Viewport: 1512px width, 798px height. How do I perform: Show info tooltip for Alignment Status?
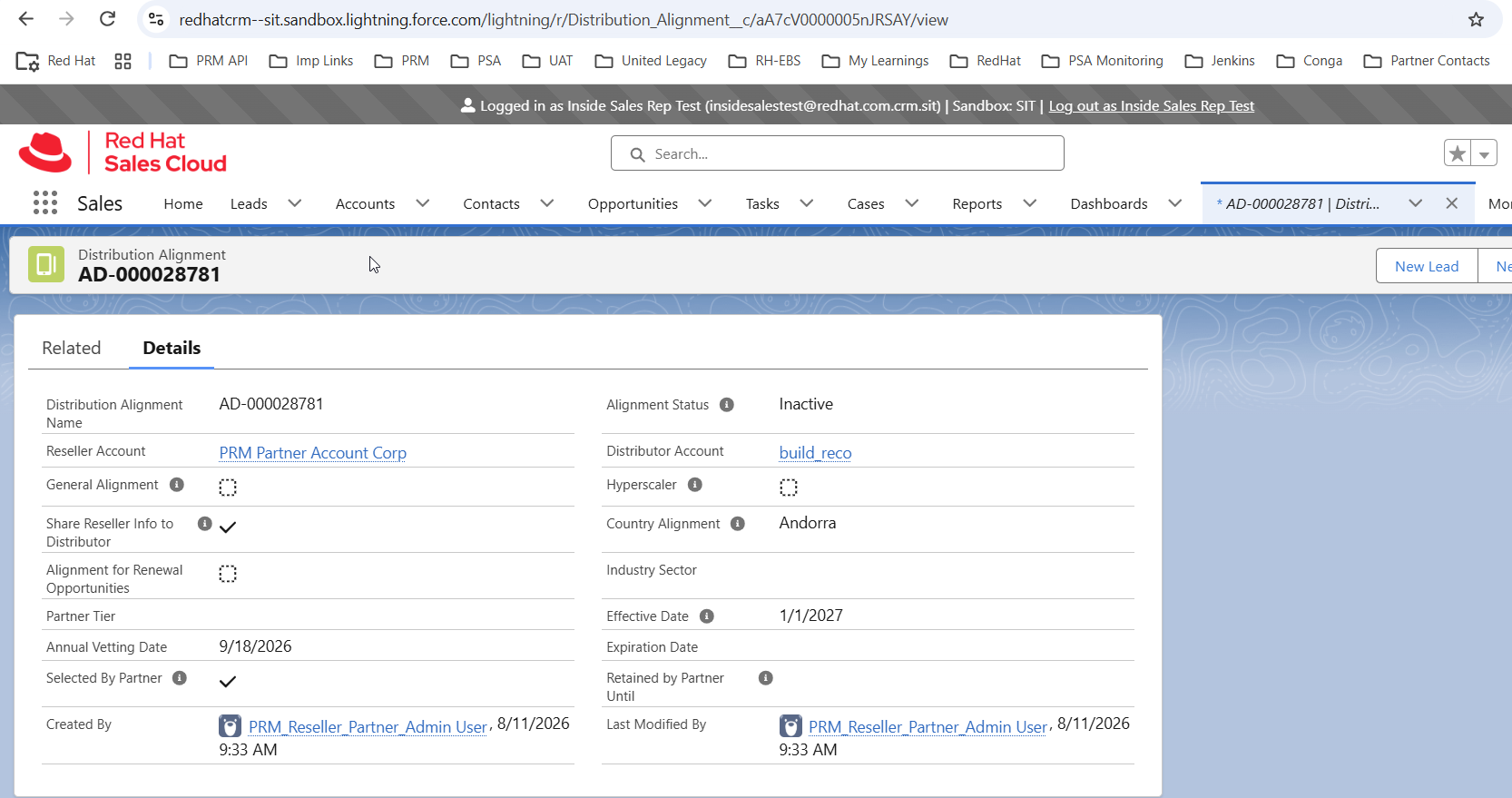click(x=727, y=405)
